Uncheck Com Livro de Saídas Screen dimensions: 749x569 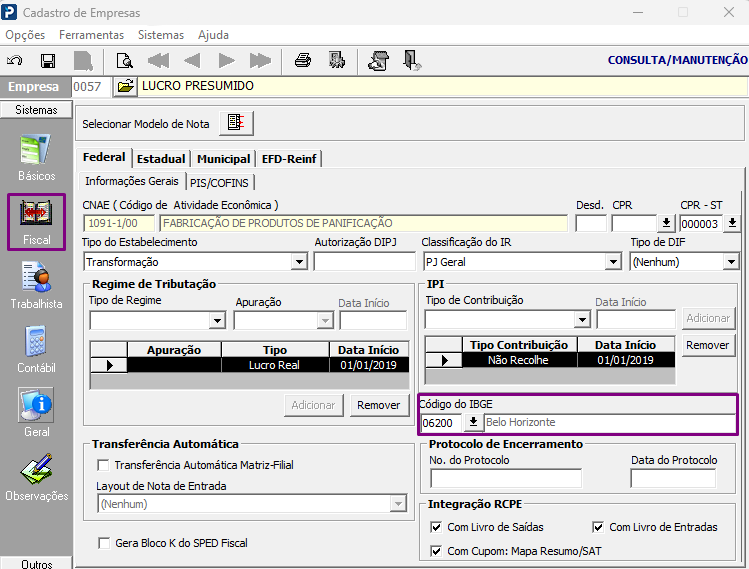pyautogui.click(x=436, y=527)
